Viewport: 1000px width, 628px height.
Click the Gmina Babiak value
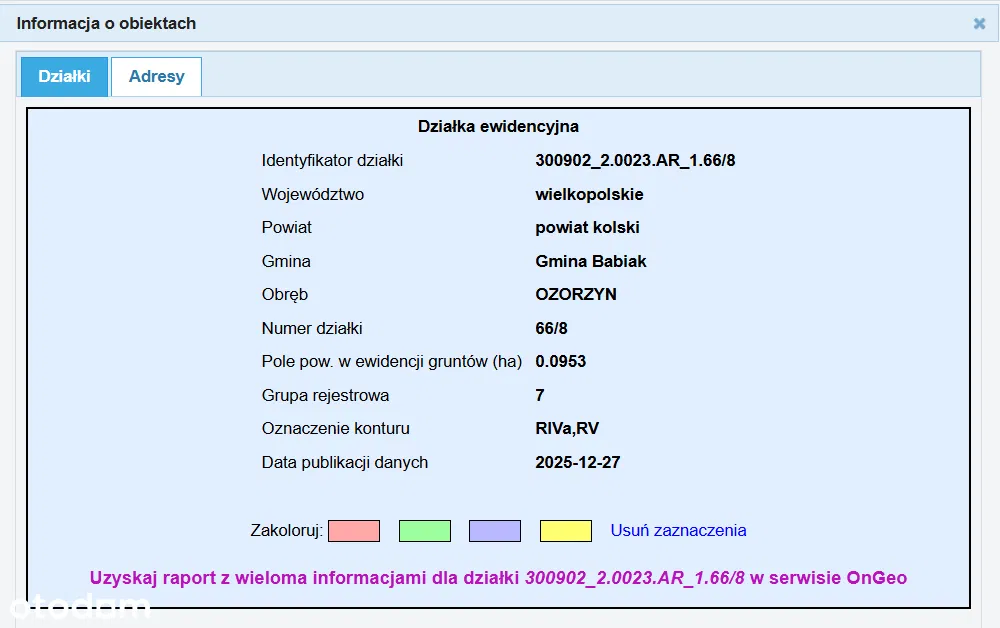[x=591, y=261]
